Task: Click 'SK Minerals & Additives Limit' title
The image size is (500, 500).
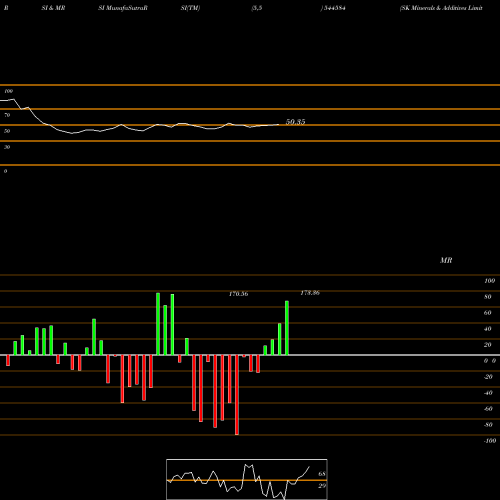Action: pyautogui.click(x=441, y=8)
